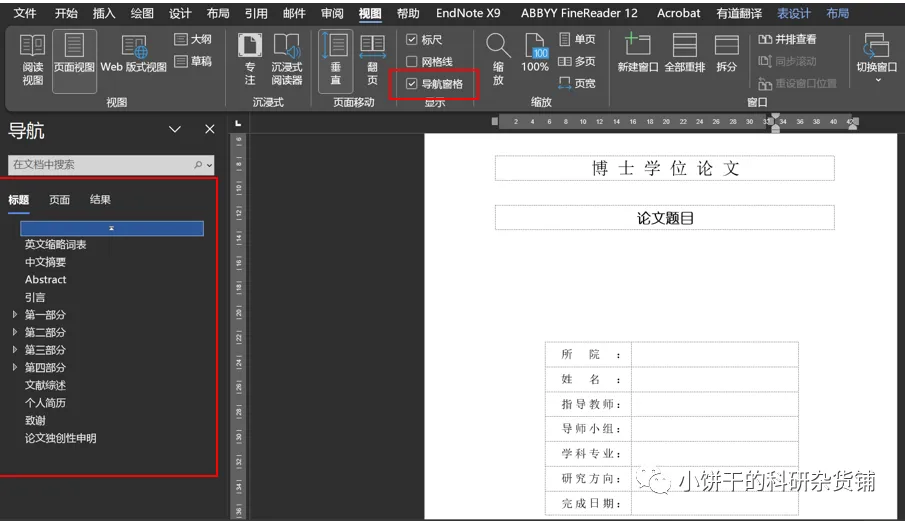Open the Zoom dialog (缩放)
The width and height of the screenshot is (905, 521).
pyautogui.click(x=498, y=60)
